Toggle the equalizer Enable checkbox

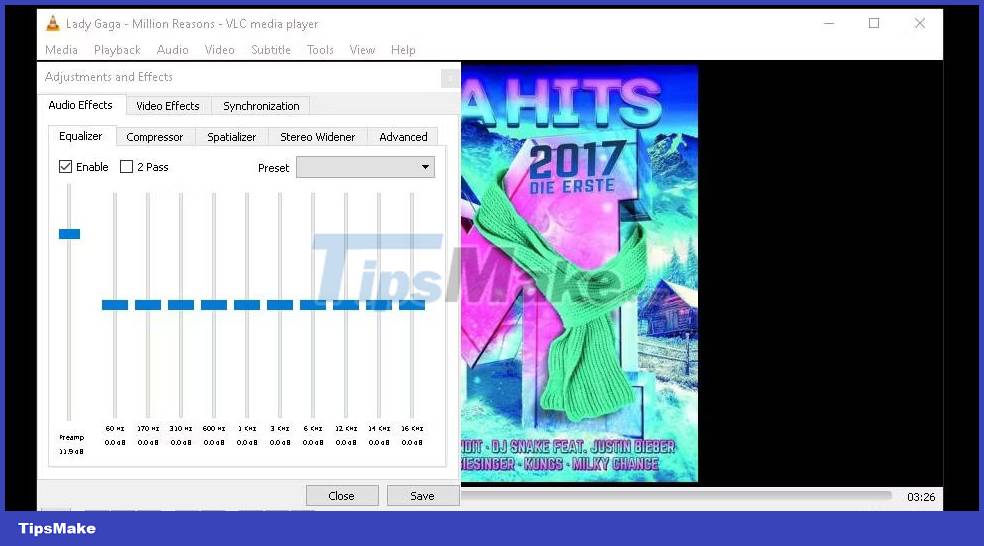pos(65,167)
